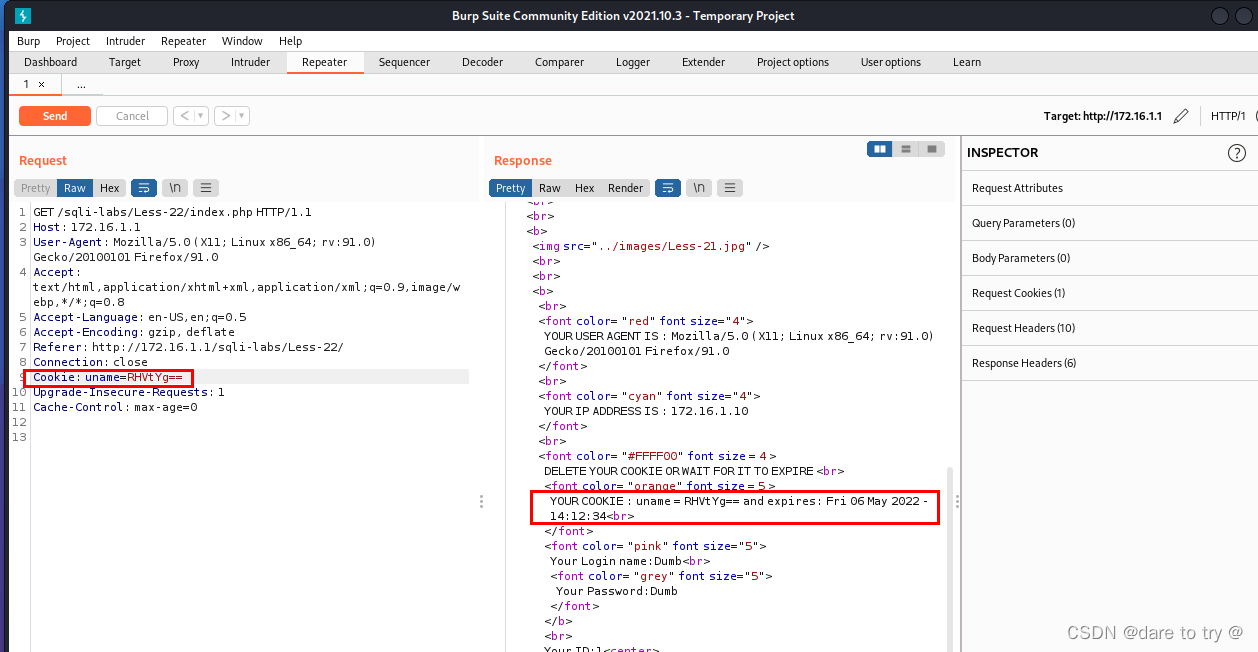The height and width of the screenshot is (652, 1258).
Task: Select top-bottom split layout icon
Action: 906,149
